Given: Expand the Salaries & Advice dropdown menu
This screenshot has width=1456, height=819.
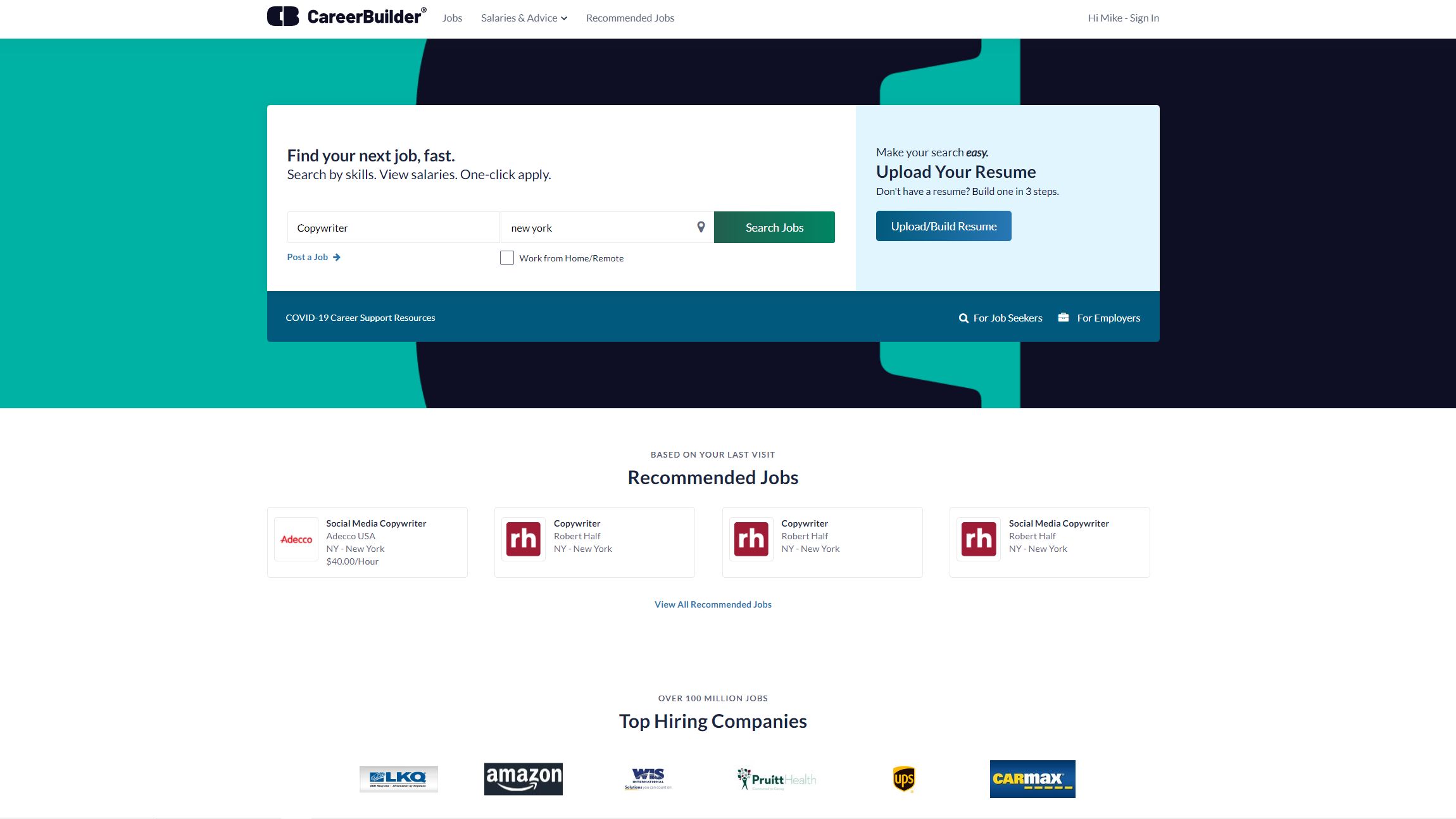Looking at the screenshot, I should click(x=523, y=18).
